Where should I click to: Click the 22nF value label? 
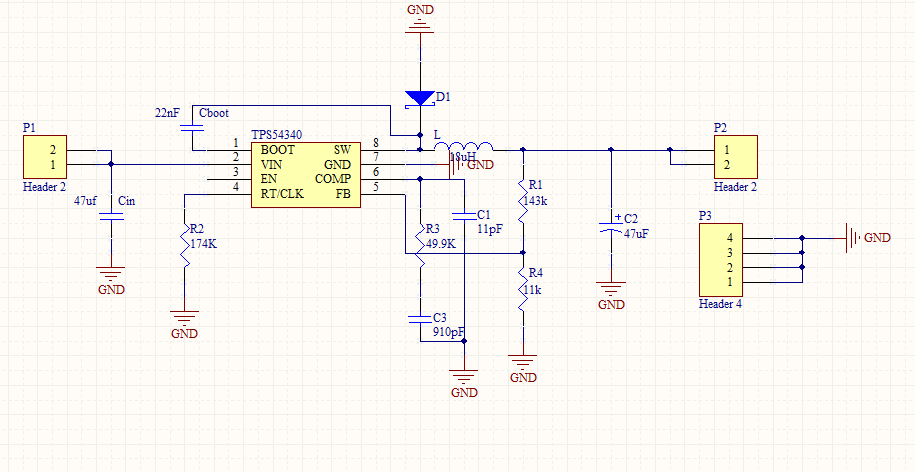pos(167,114)
